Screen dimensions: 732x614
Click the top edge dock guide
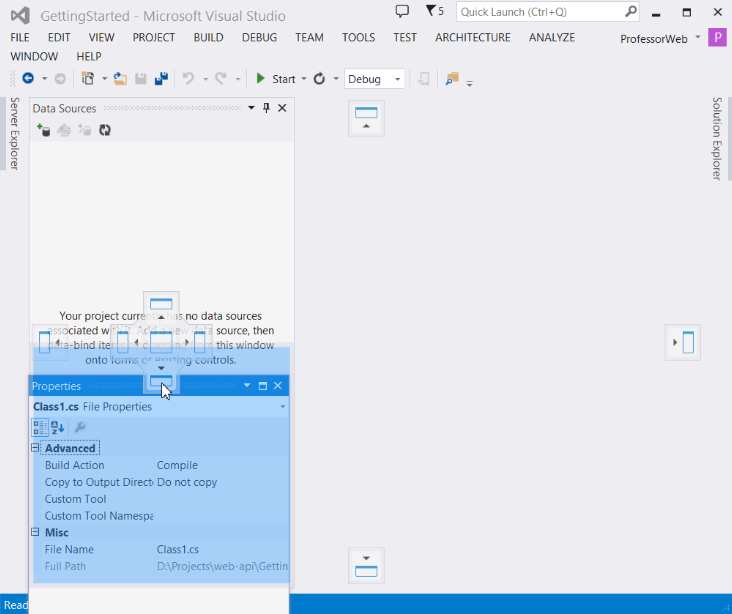coord(366,118)
